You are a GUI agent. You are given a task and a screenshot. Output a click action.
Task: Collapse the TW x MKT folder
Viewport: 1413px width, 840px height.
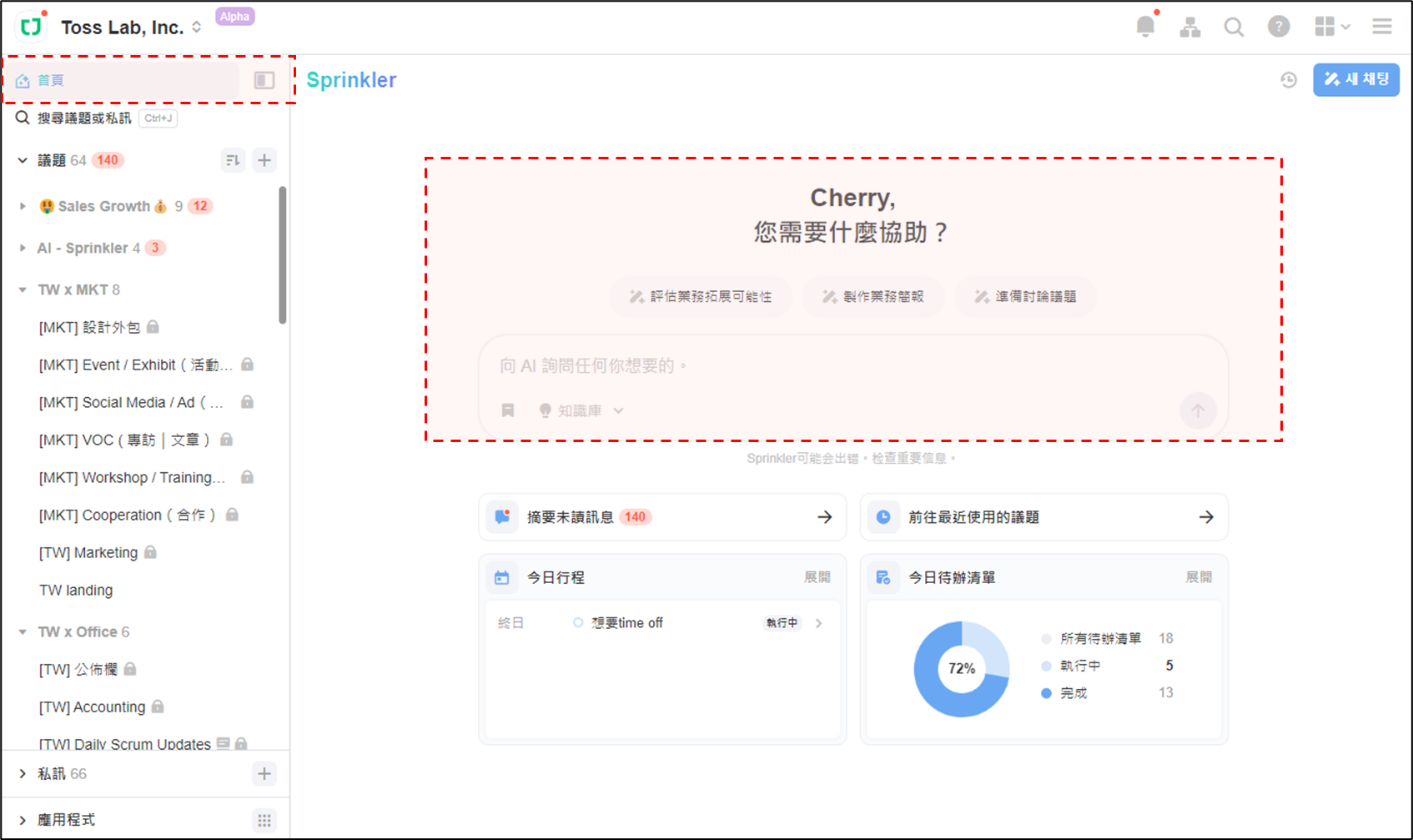point(23,289)
